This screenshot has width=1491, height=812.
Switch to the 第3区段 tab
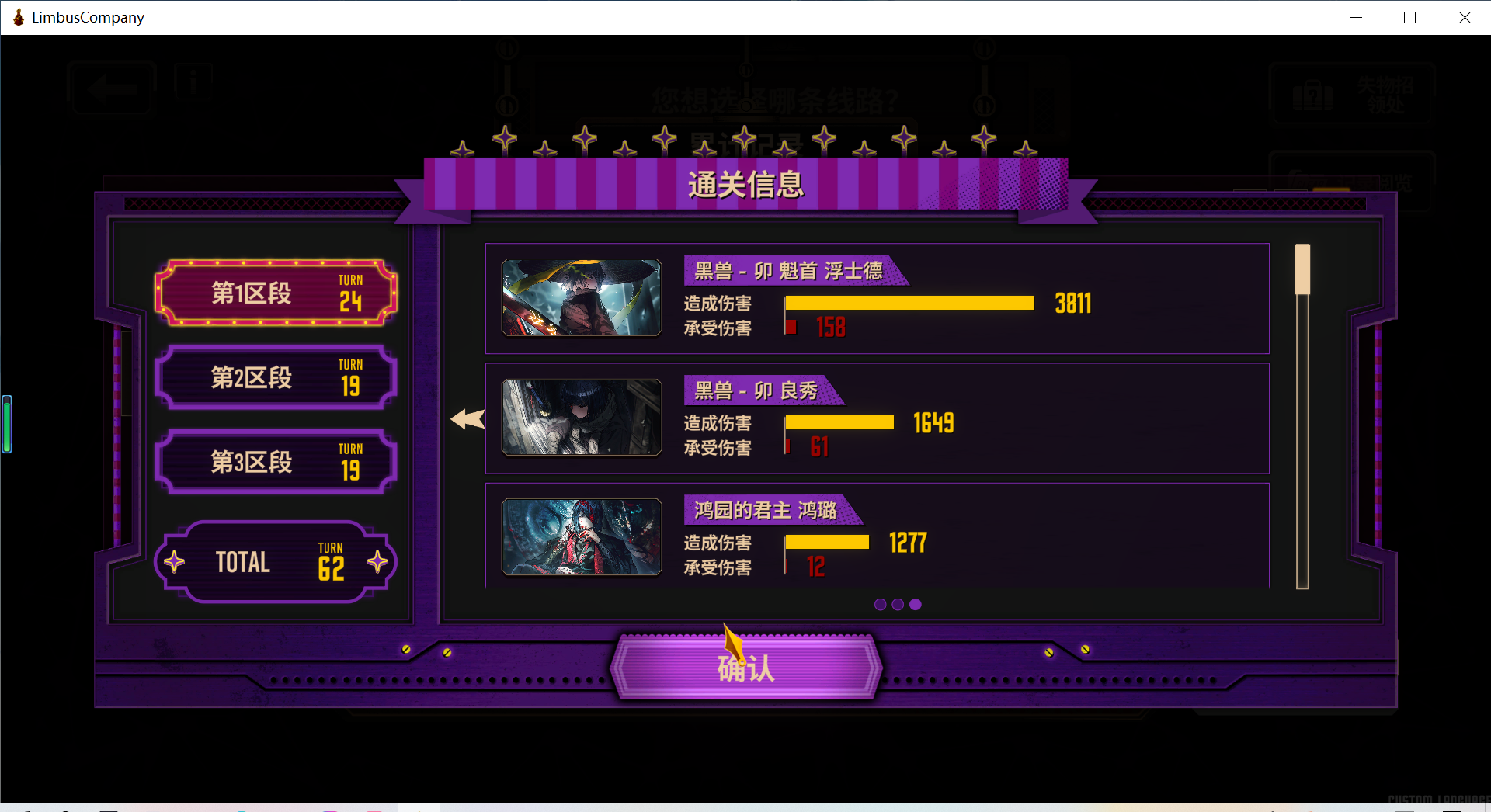coord(276,462)
